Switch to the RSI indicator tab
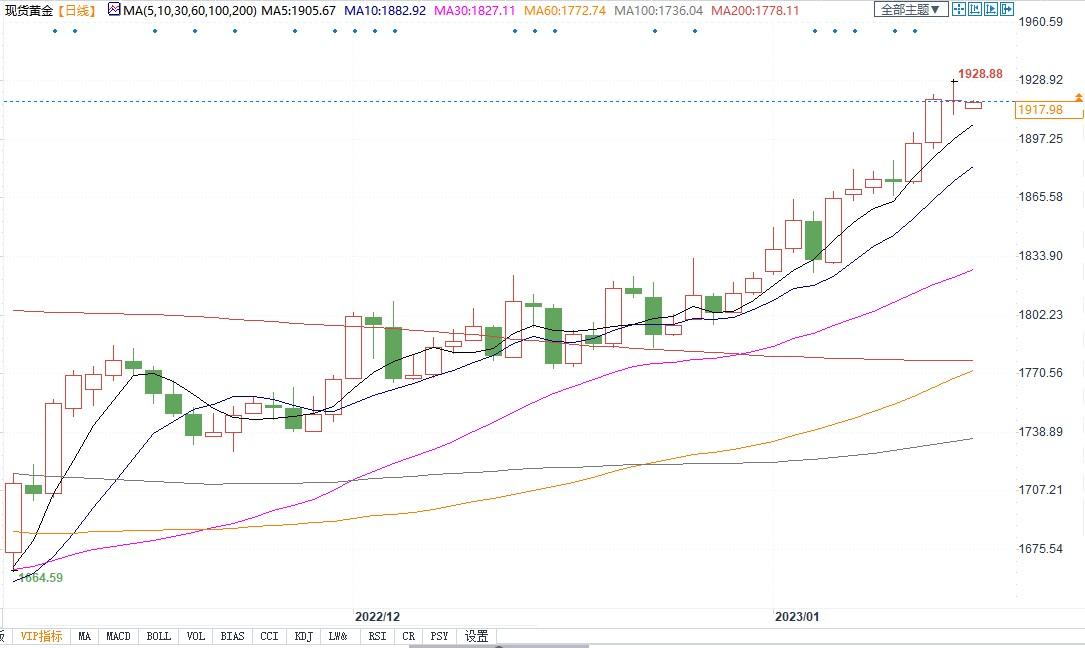 376,636
